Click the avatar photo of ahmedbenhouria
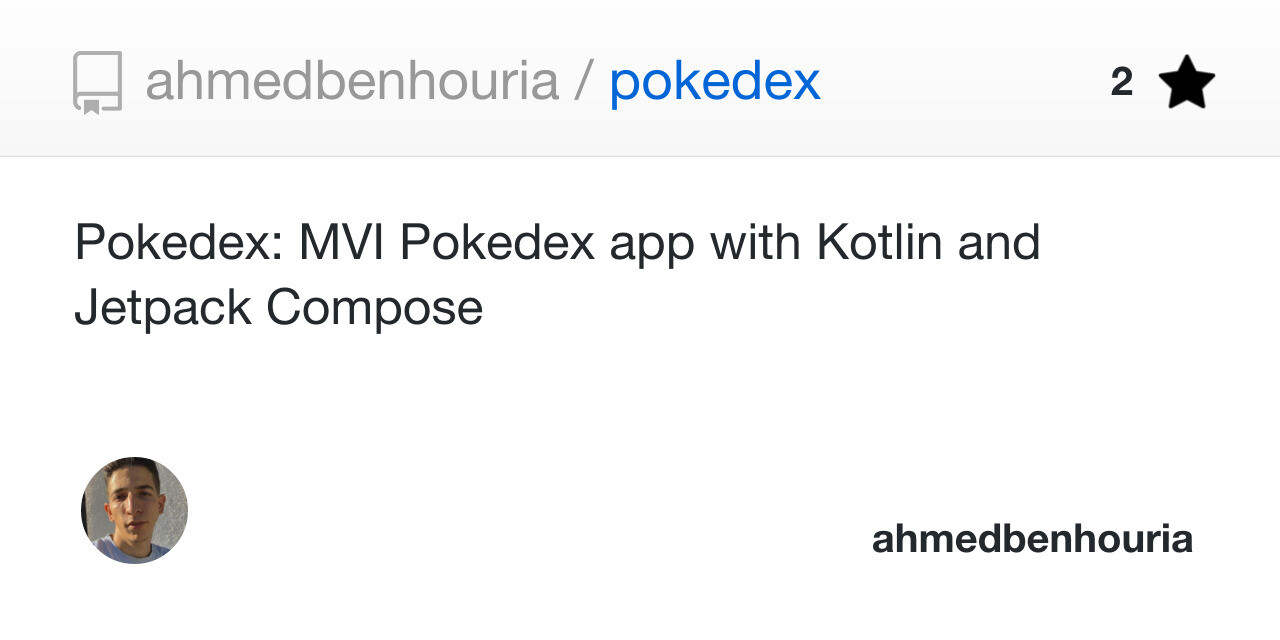 pos(133,509)
